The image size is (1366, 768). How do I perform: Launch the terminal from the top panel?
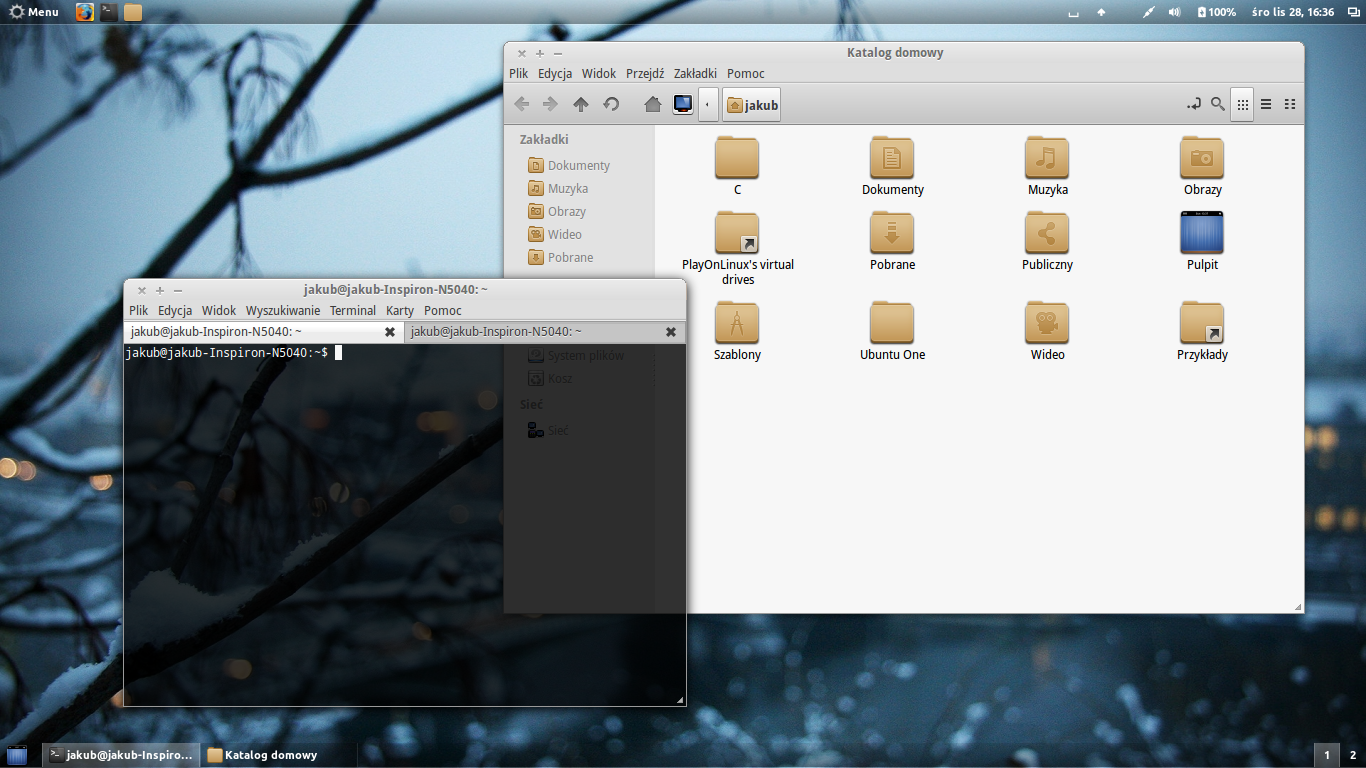(109, 12)
